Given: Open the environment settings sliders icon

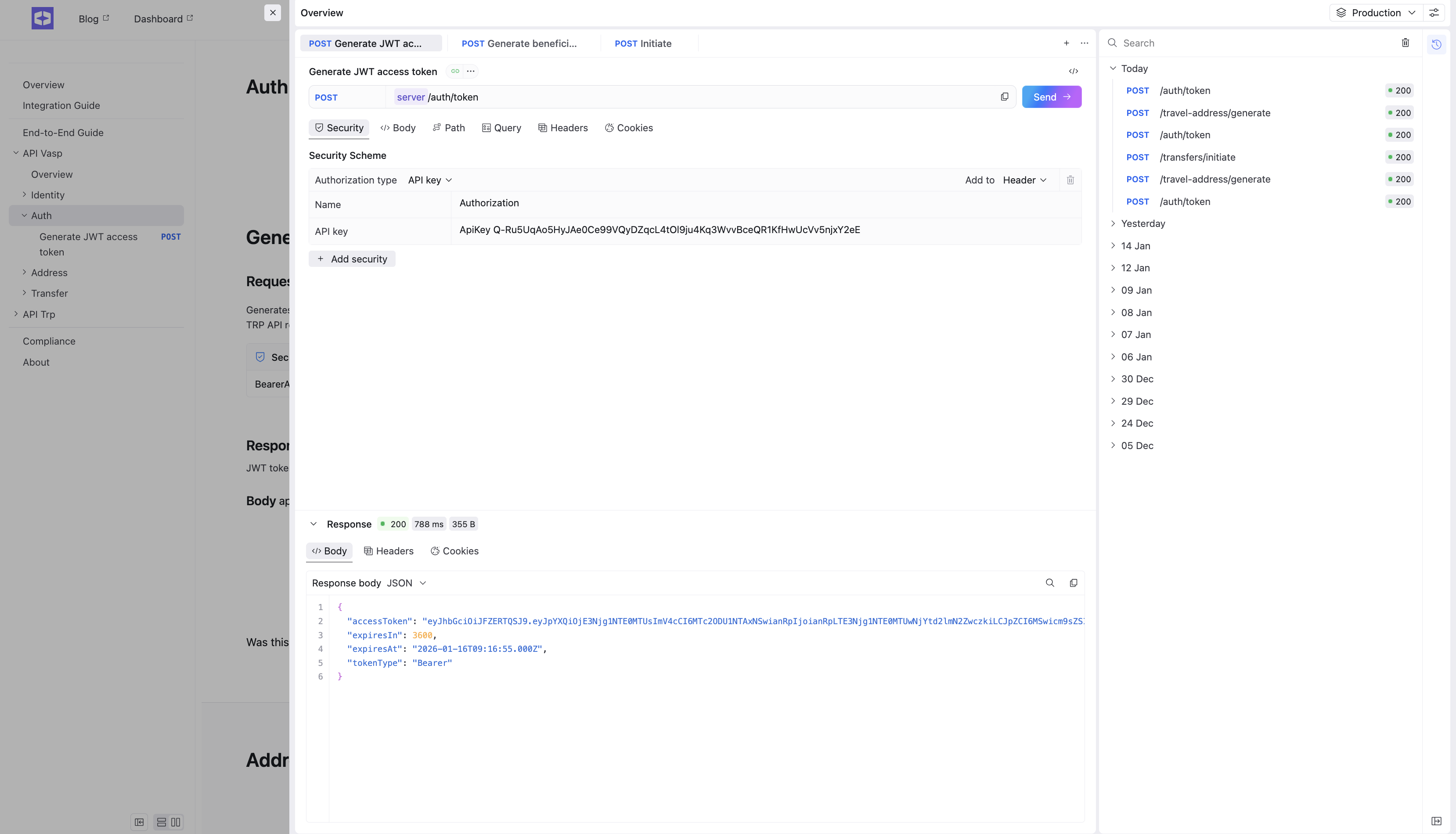Looking at the screenshot, I should (x=1434, y=13).
